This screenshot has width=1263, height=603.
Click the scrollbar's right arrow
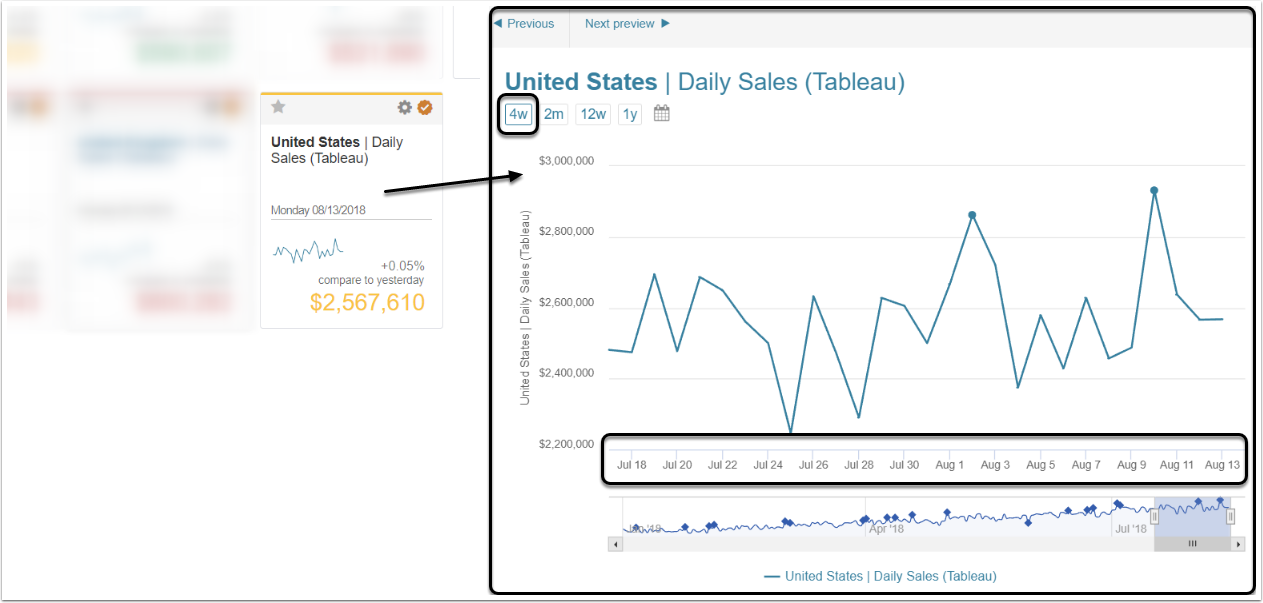[x=1238, y=544]
